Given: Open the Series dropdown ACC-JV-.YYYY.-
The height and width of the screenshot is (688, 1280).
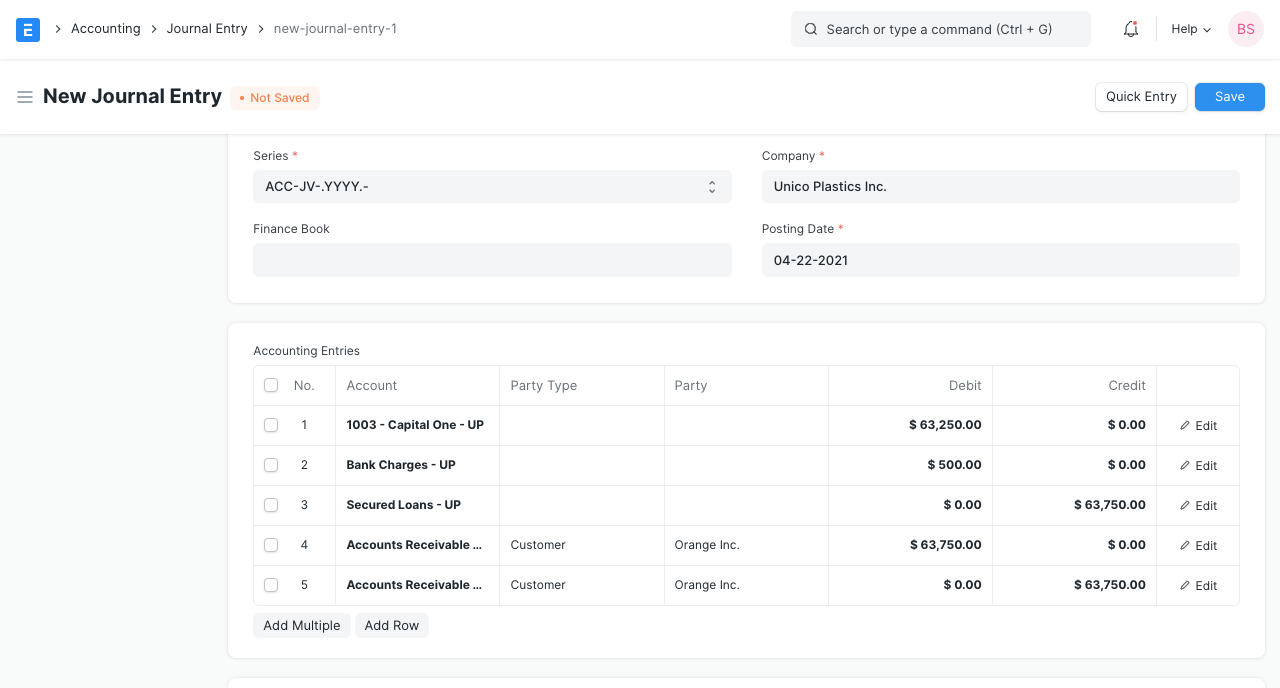Looking at the screenshot, I should (x=492, y=187).
